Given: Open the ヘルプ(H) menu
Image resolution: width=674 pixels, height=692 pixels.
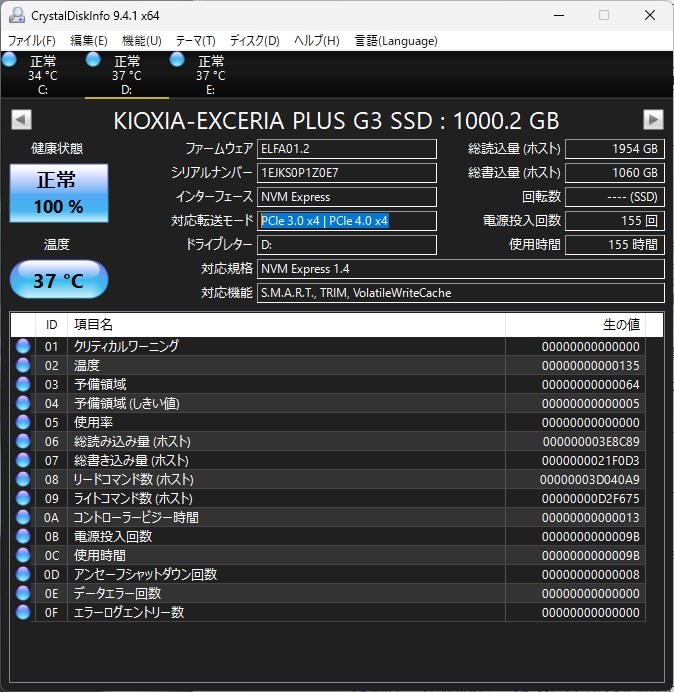Looking at the screenshot, I should pos(317,41).
